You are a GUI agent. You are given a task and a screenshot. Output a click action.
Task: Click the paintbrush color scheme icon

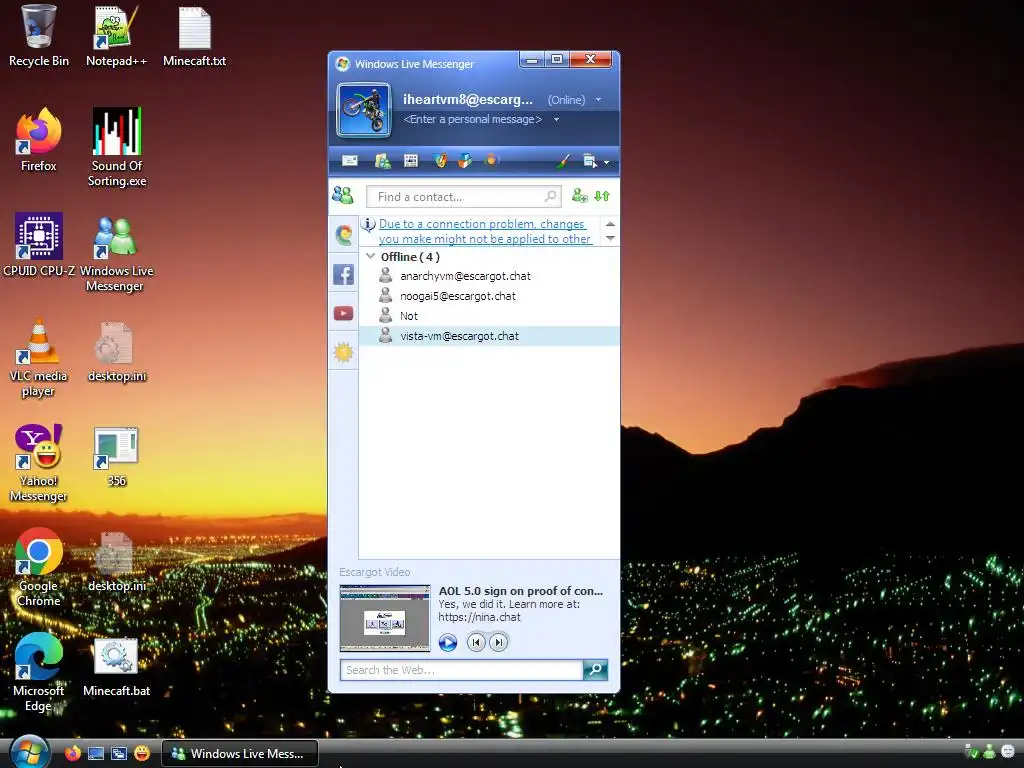[563, 161]
